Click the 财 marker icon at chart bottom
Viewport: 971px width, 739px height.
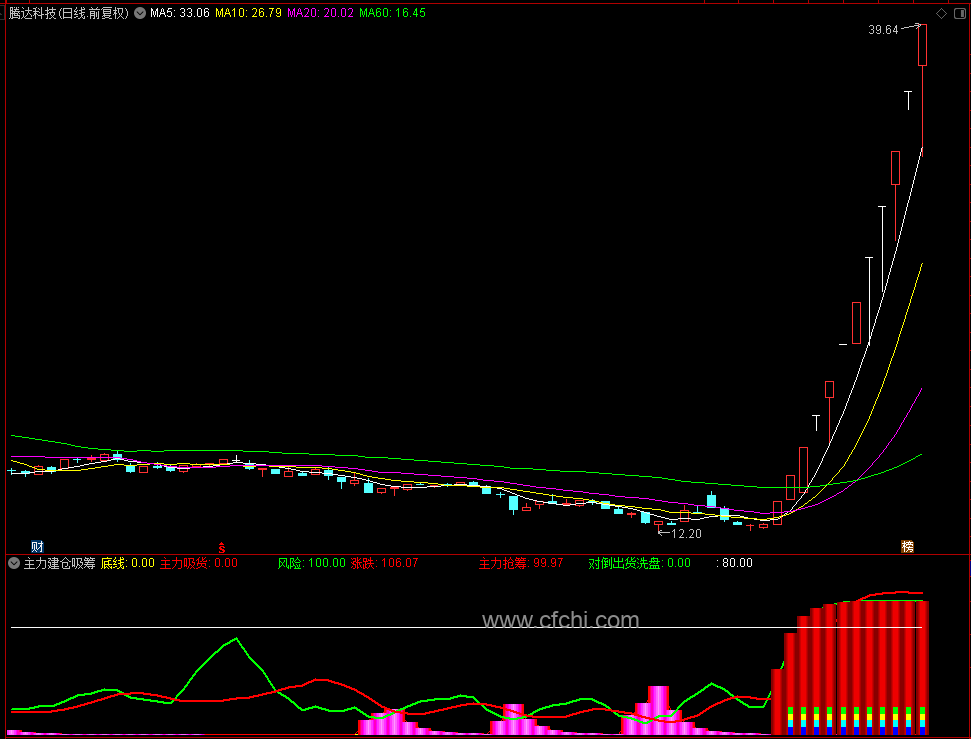pyautogui.click(x=37, y=546)
